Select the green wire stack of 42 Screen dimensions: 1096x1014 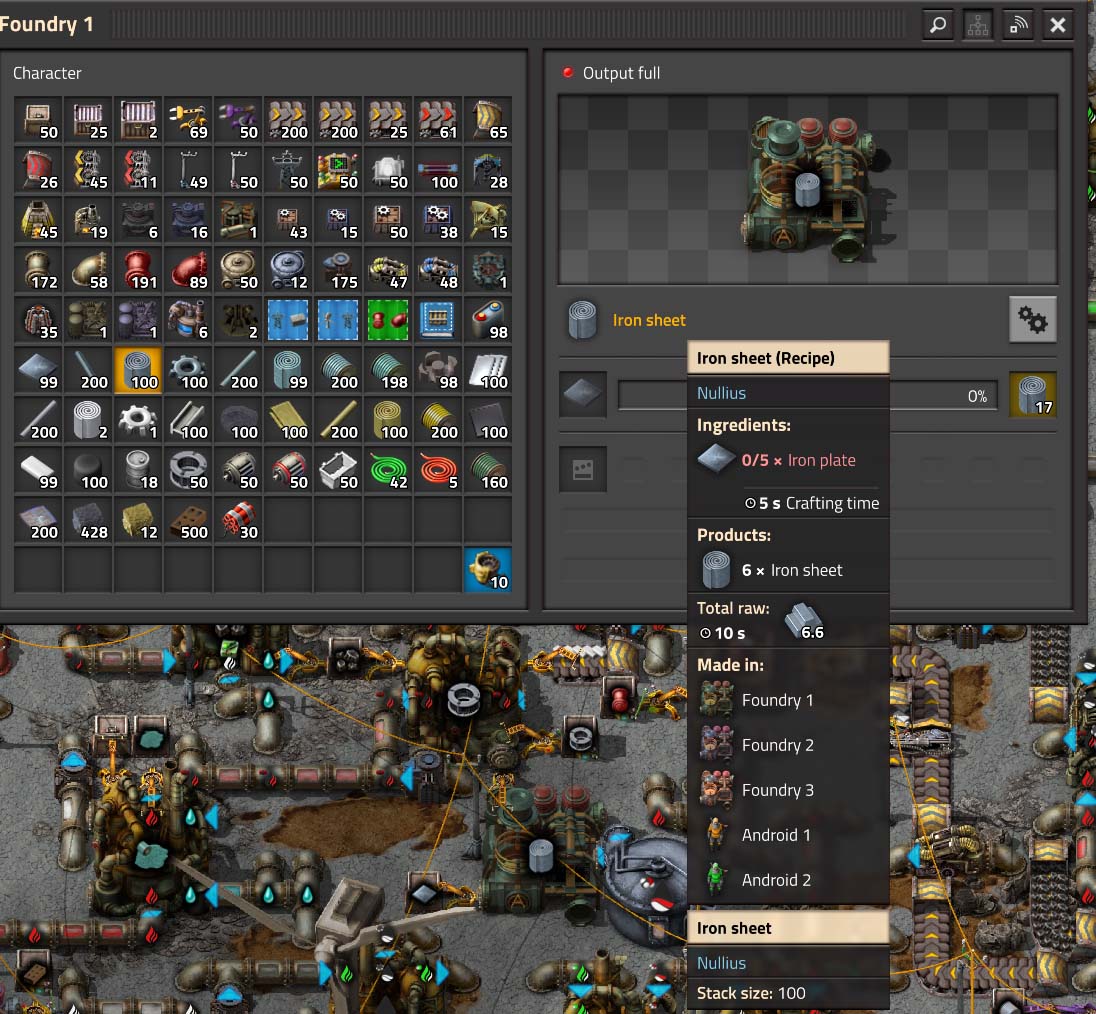[388, 470]
